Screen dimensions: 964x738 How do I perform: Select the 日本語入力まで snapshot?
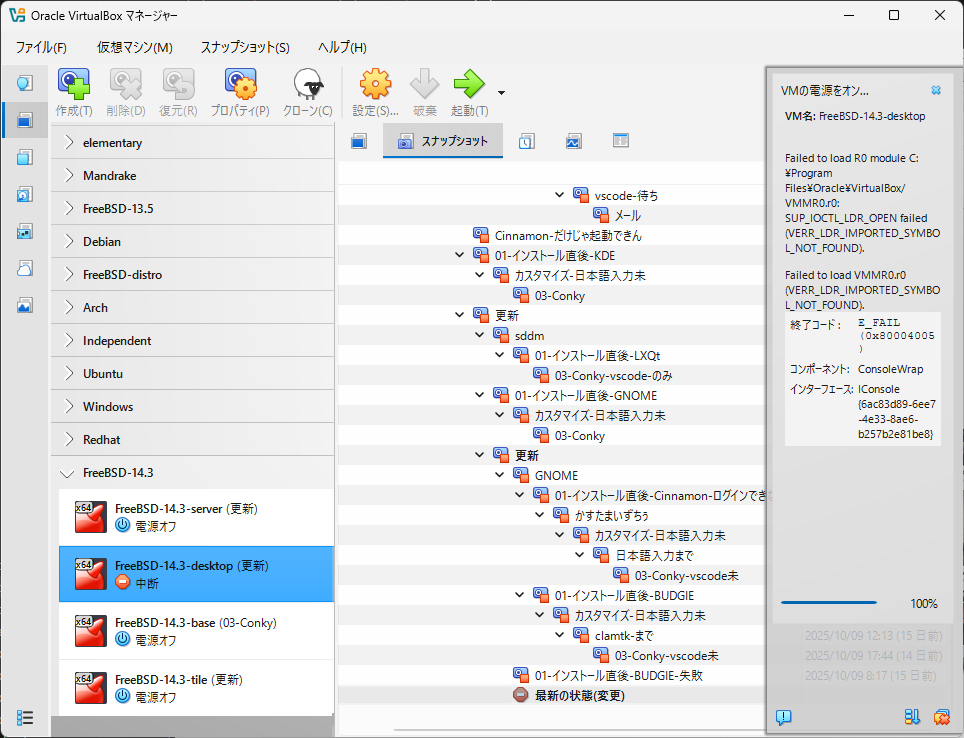click(x=654, y=555)
